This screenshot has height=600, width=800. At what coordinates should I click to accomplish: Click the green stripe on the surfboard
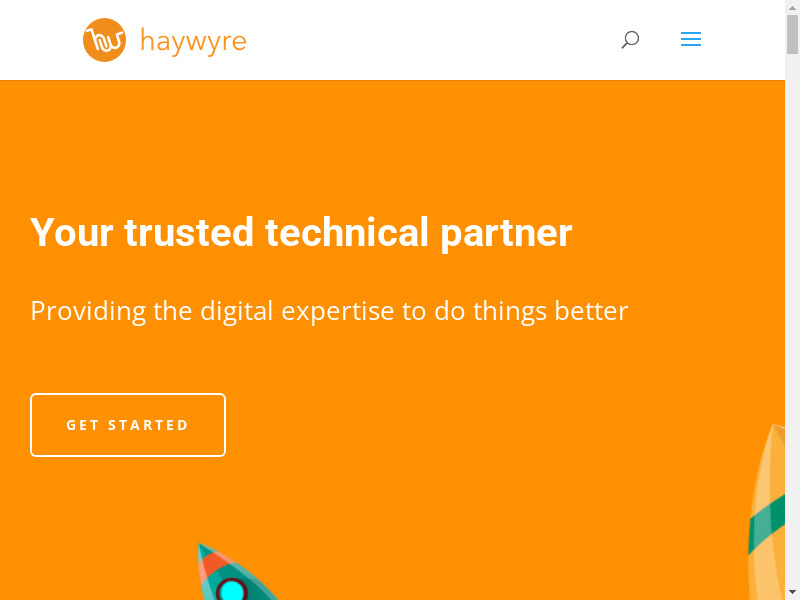pyautogui.click(x=766, y=524)
